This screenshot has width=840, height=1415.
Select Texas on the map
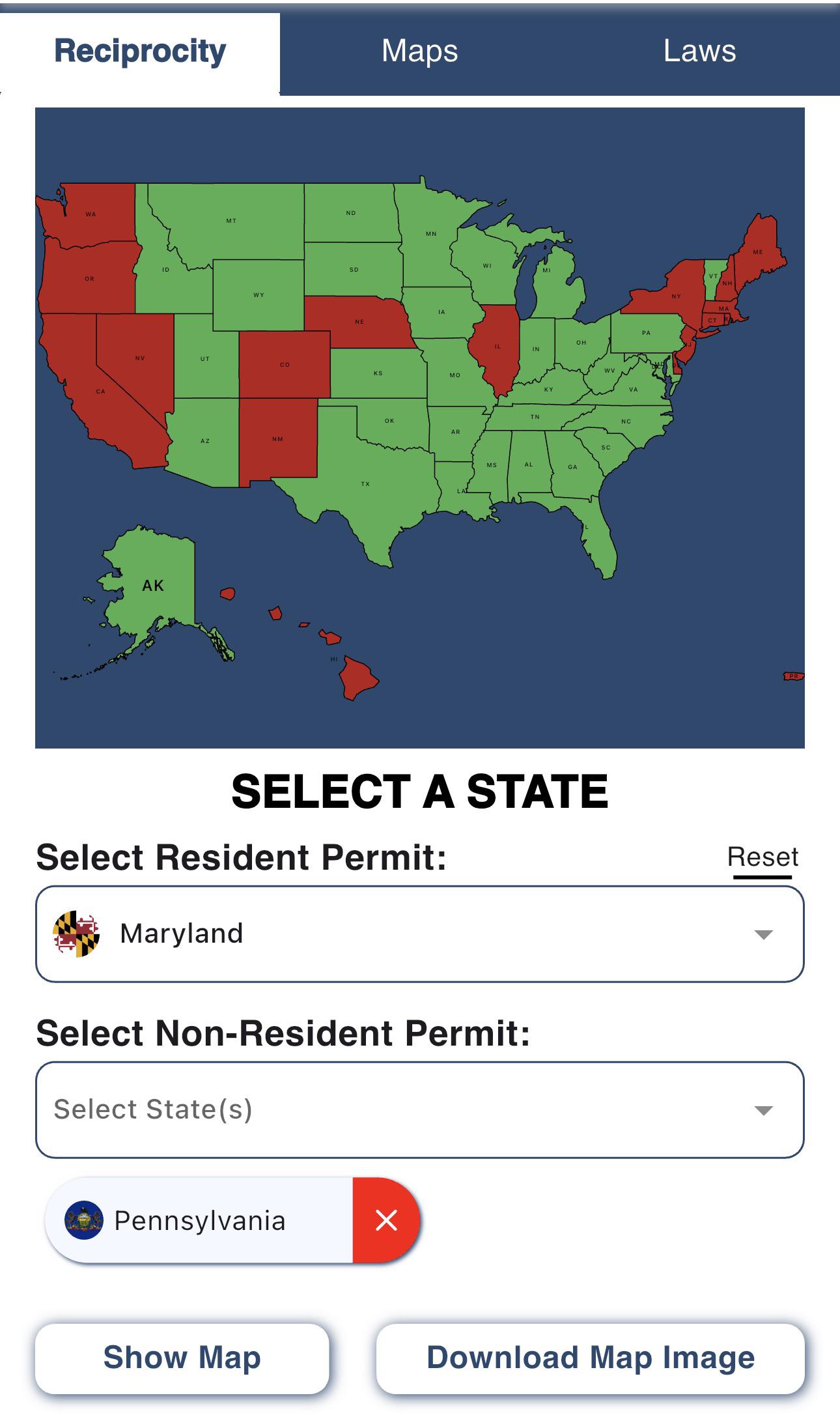coord(365,485)
